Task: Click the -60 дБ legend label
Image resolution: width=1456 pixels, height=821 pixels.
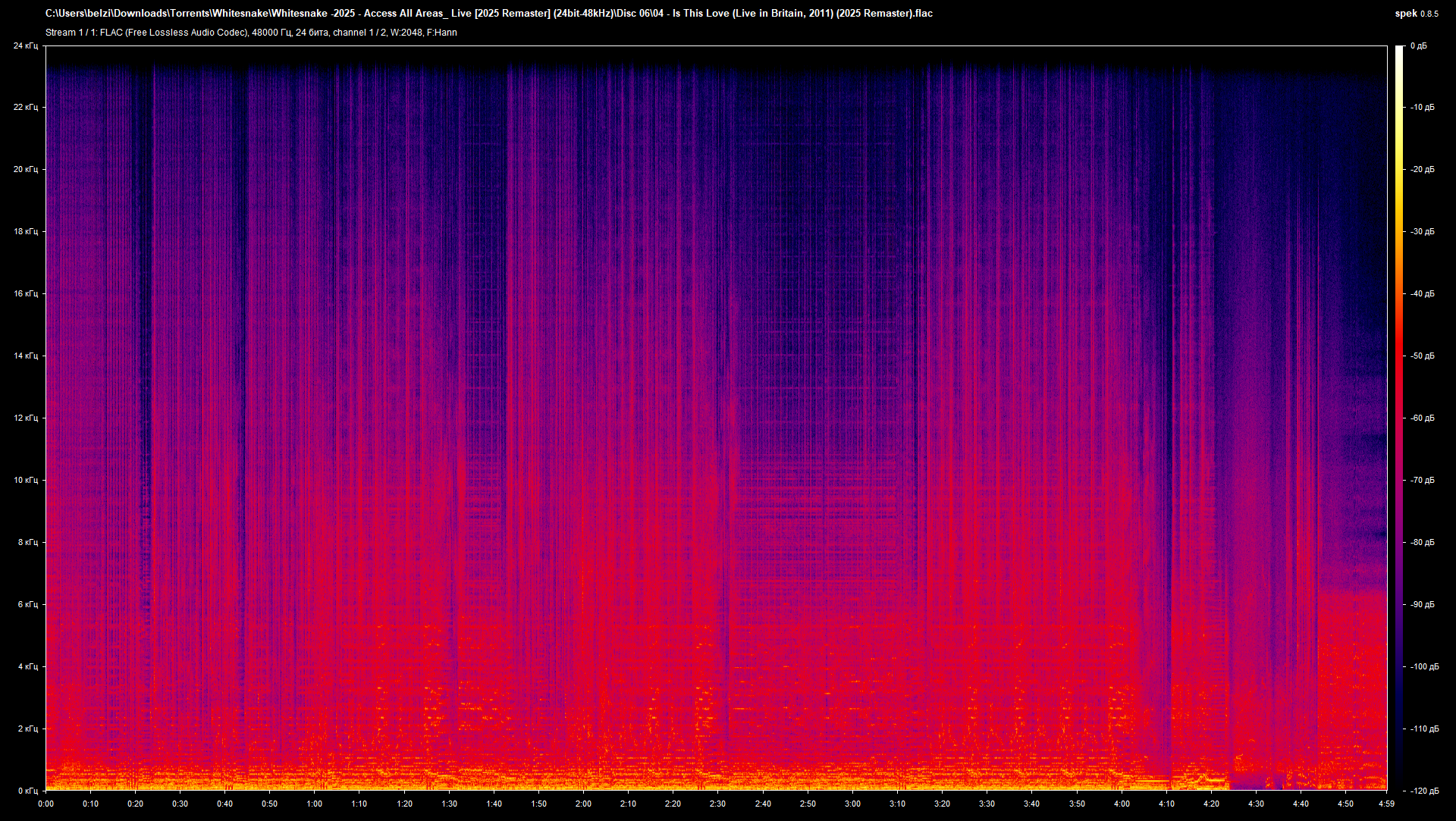Action: [x=1422, y=417]
